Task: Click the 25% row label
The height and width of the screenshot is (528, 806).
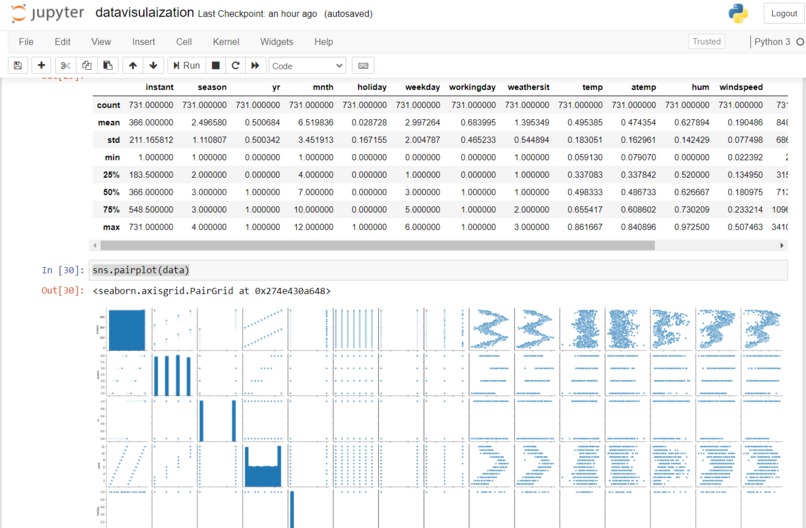Action: click(112, 175)
